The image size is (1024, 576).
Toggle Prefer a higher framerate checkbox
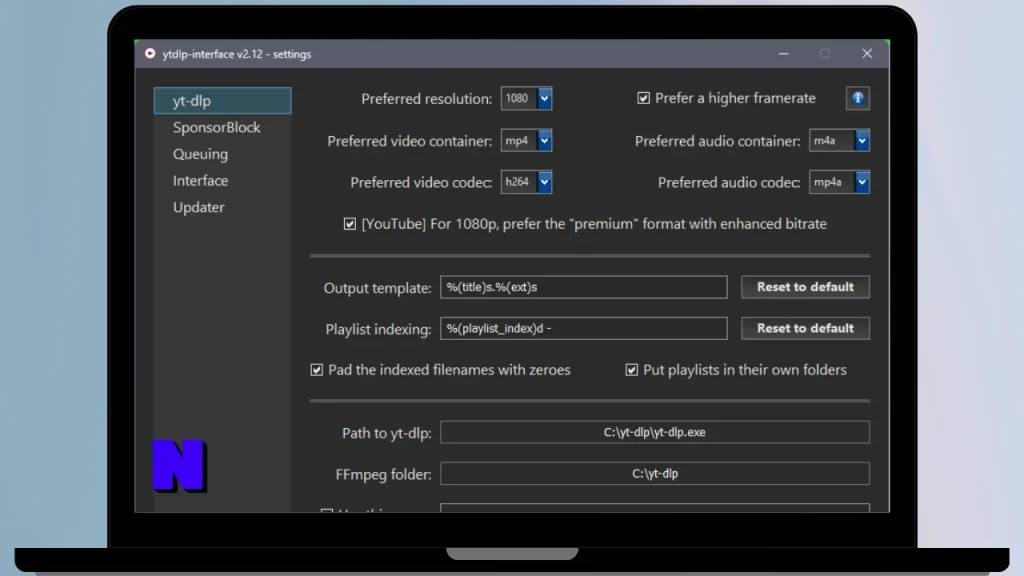(643, 98)
